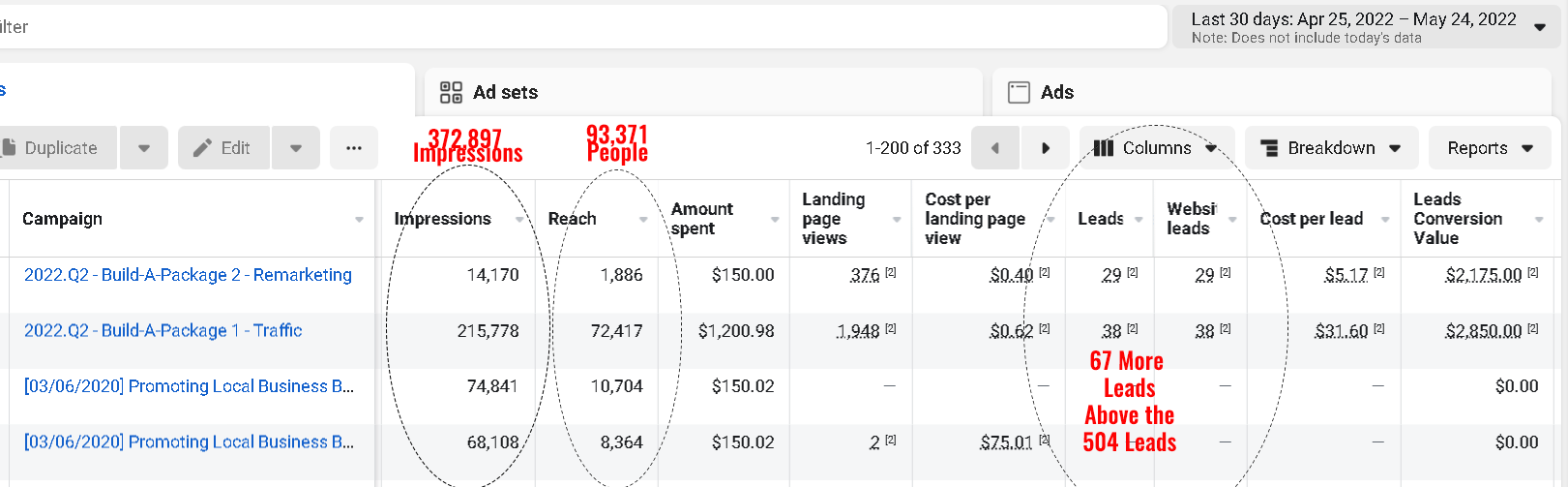Open the Breakdown dropdown
The width and height of the screenshot is (1568, 487).
(1331, 148)
